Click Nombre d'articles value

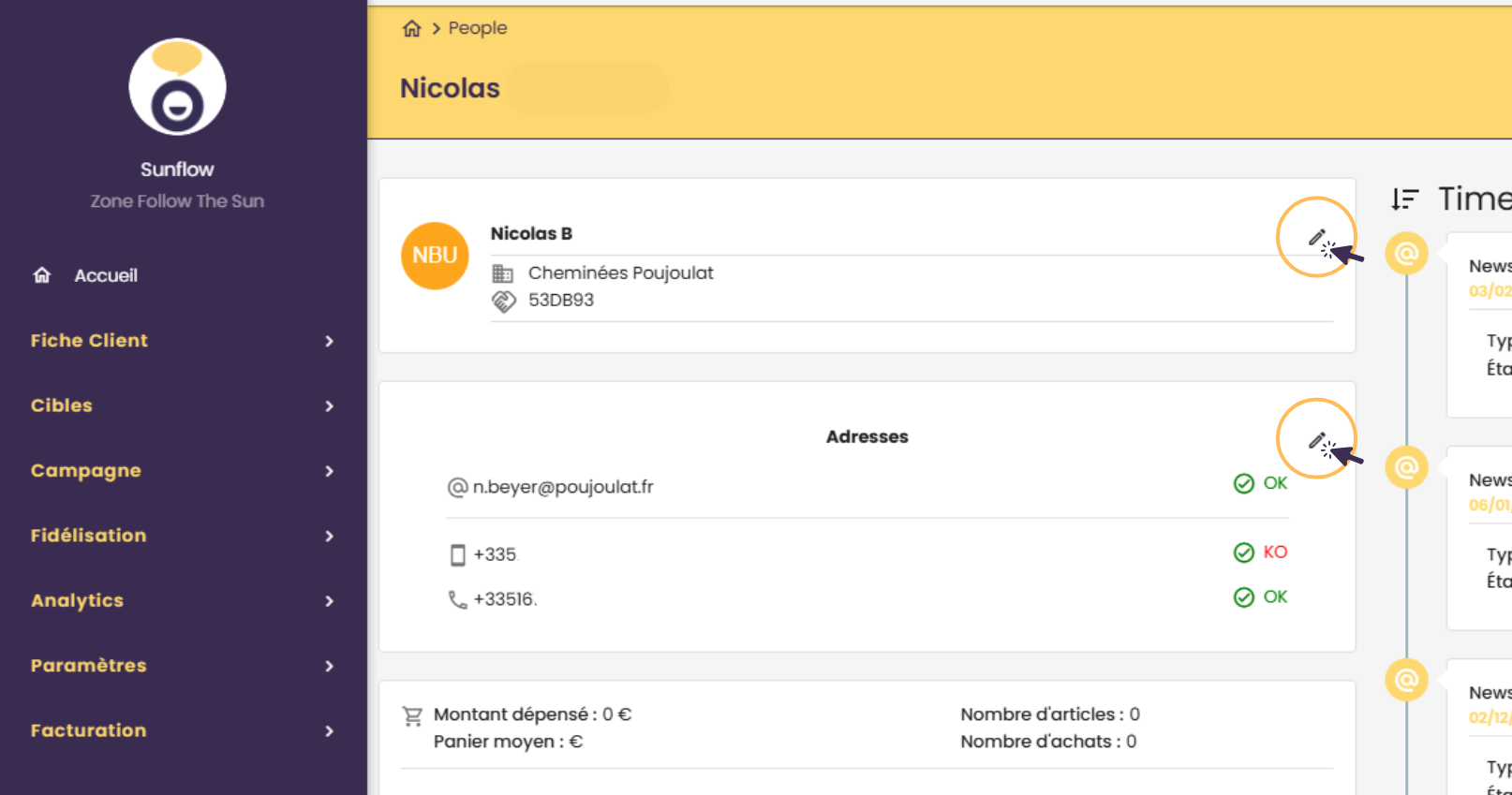1134,714
